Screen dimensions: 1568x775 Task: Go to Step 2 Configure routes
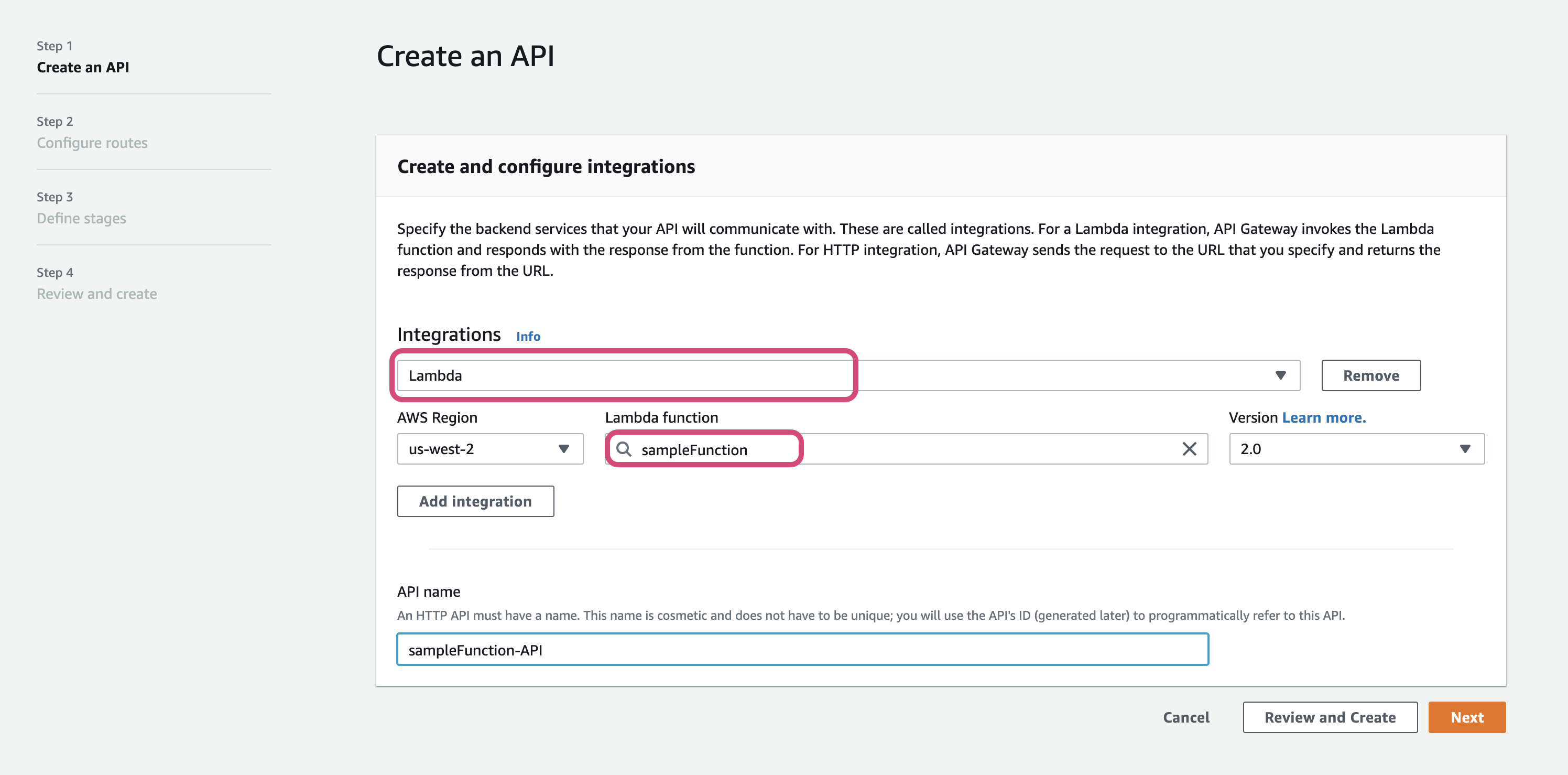point(92,143)
